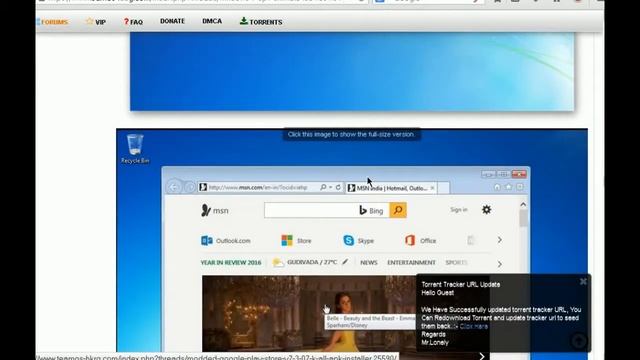Screen dimensions: 640x360
Task: Click the Internet Explorer address bar msn URL
Action: 258,188
